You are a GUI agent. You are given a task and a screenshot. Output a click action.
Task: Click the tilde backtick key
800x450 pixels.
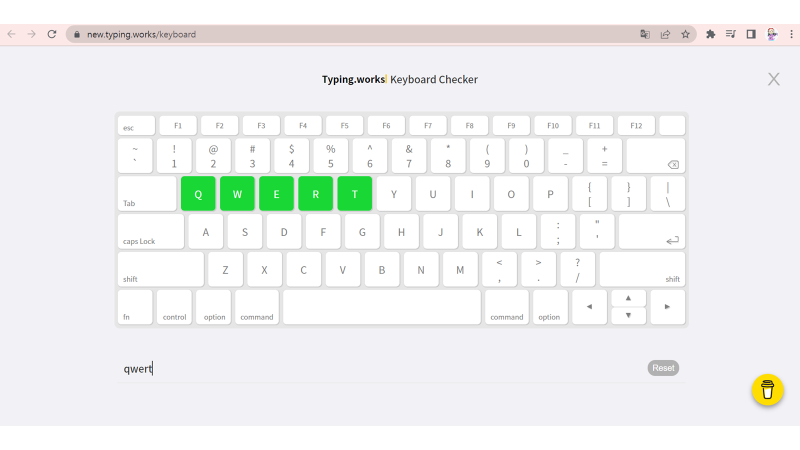135,156
